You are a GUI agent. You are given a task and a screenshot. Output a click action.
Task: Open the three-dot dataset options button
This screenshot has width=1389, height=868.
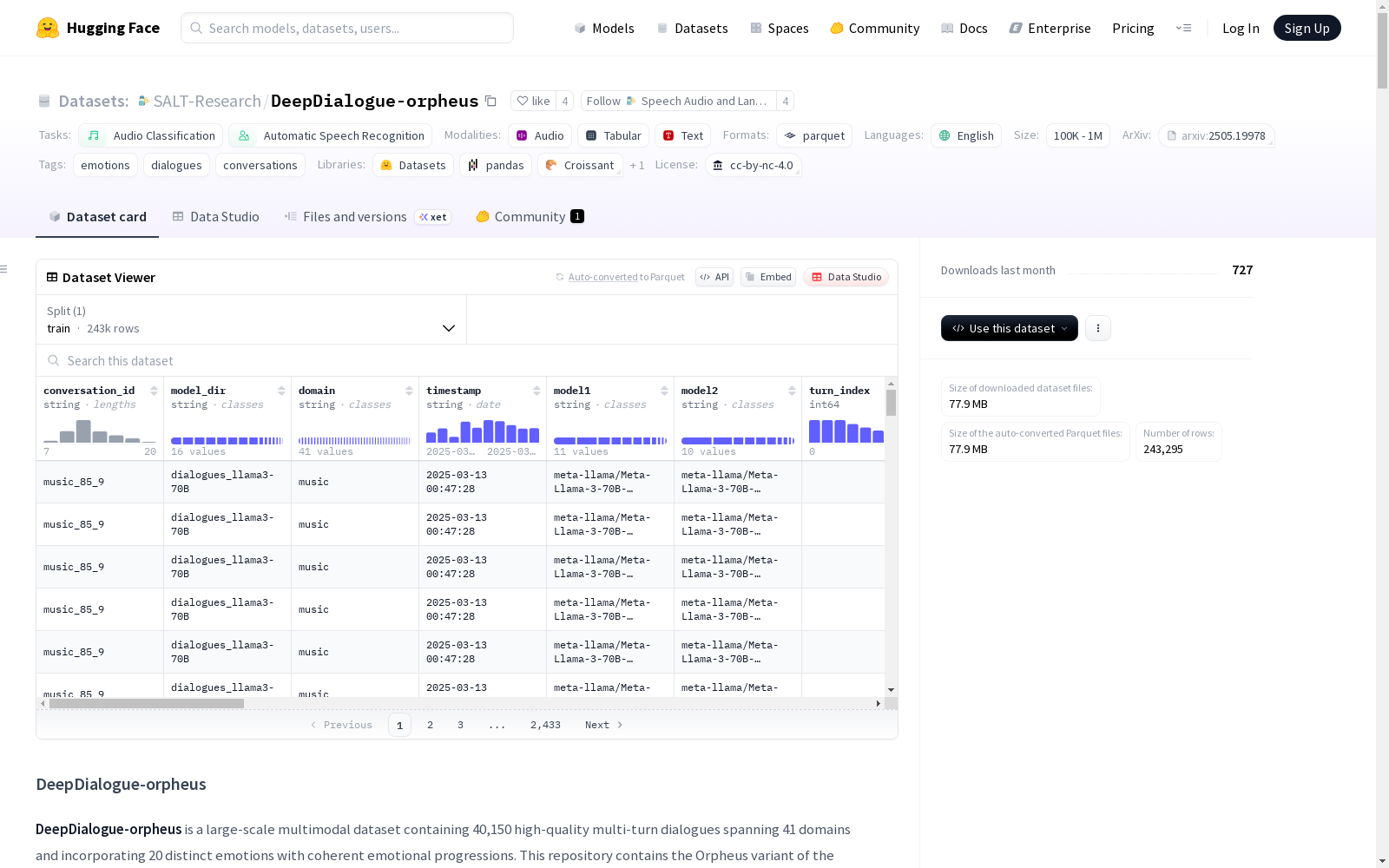tap(1098, 328)
